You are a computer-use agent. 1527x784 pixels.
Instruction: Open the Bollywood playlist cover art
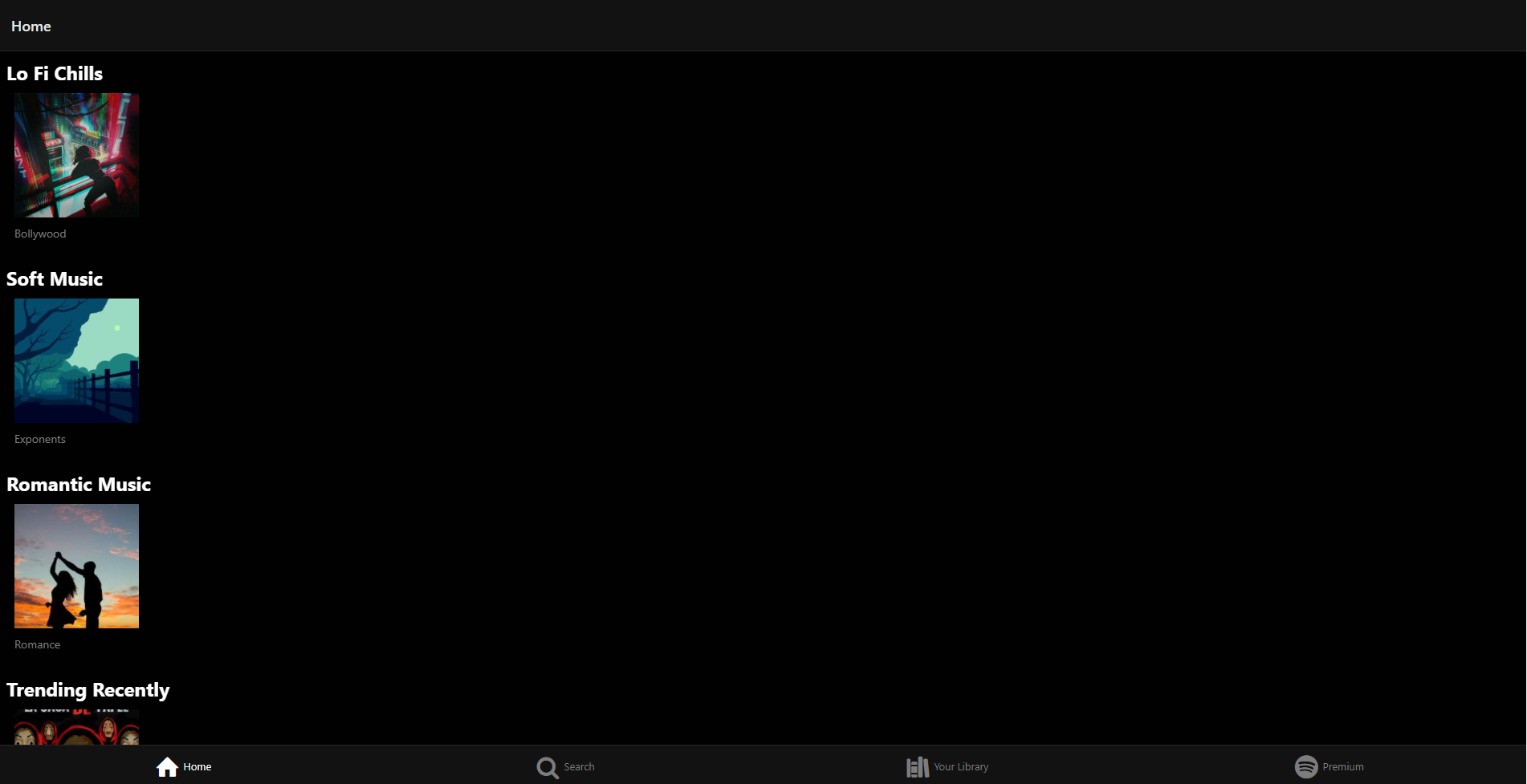76,155
